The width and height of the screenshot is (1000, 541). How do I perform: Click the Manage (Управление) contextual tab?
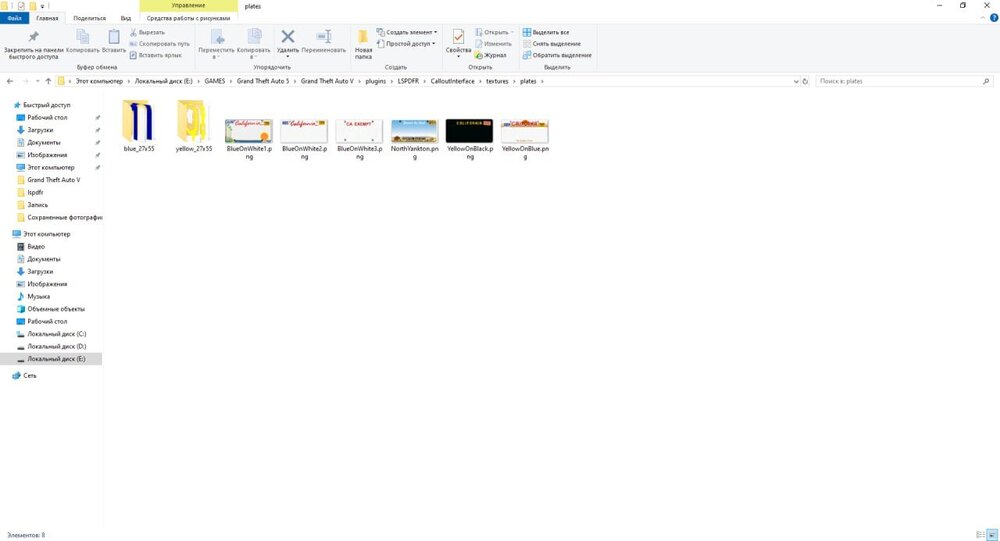coord(188,6)
